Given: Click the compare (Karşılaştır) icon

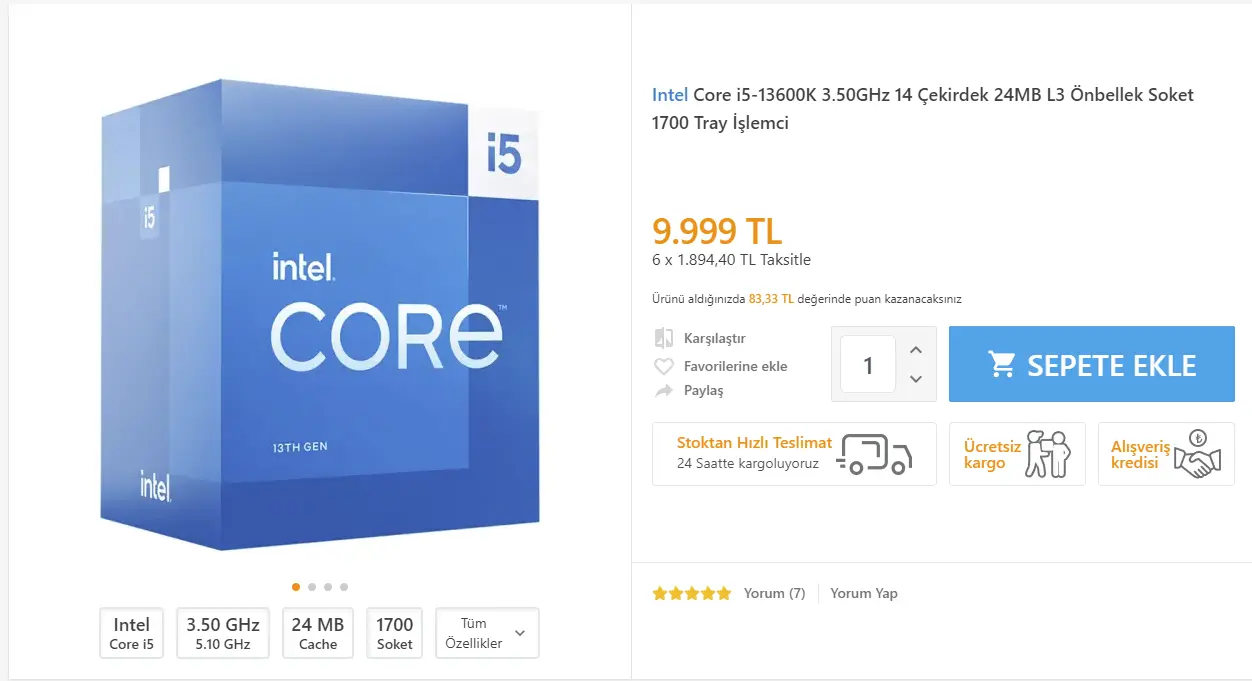Looking at the screenshot, I should pyautogui.click(x=664, y=338).
